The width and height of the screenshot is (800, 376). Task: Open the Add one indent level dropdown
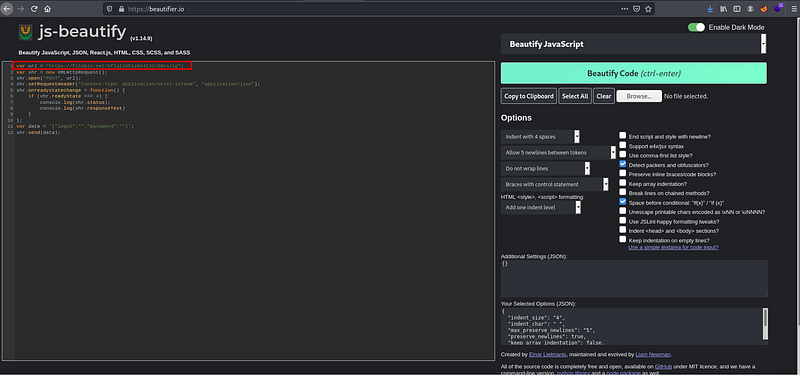click(541, 207)
